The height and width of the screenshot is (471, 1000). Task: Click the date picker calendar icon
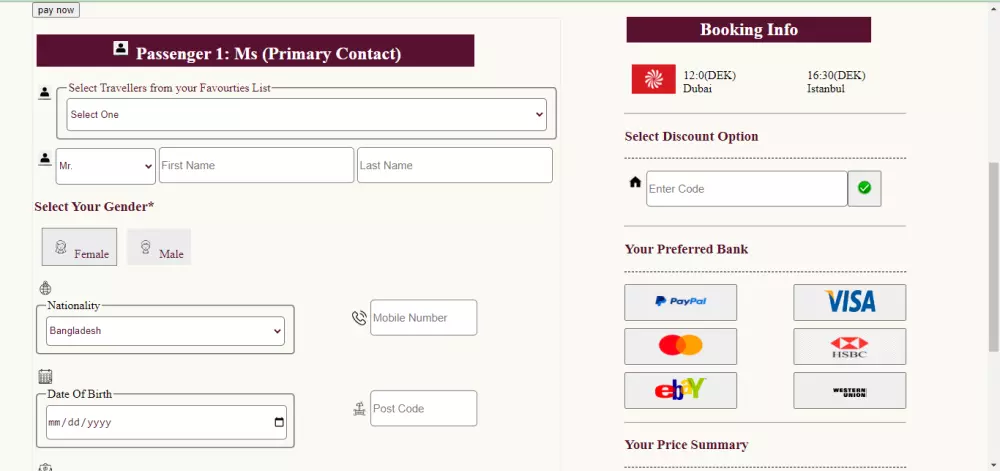click(279, 422)
